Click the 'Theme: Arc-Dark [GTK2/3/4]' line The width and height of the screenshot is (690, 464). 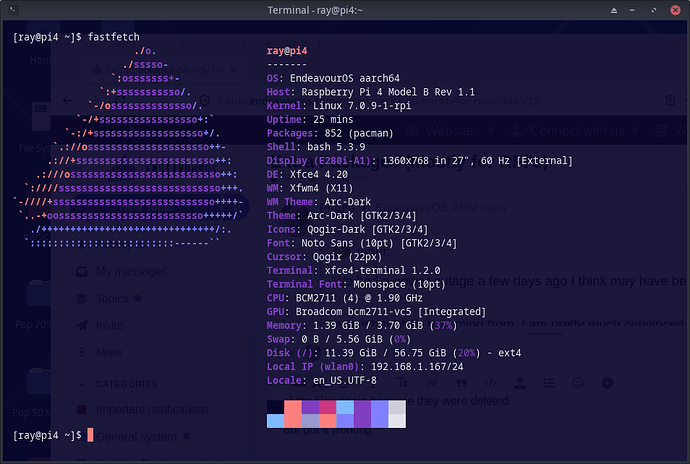coord(341,216)
